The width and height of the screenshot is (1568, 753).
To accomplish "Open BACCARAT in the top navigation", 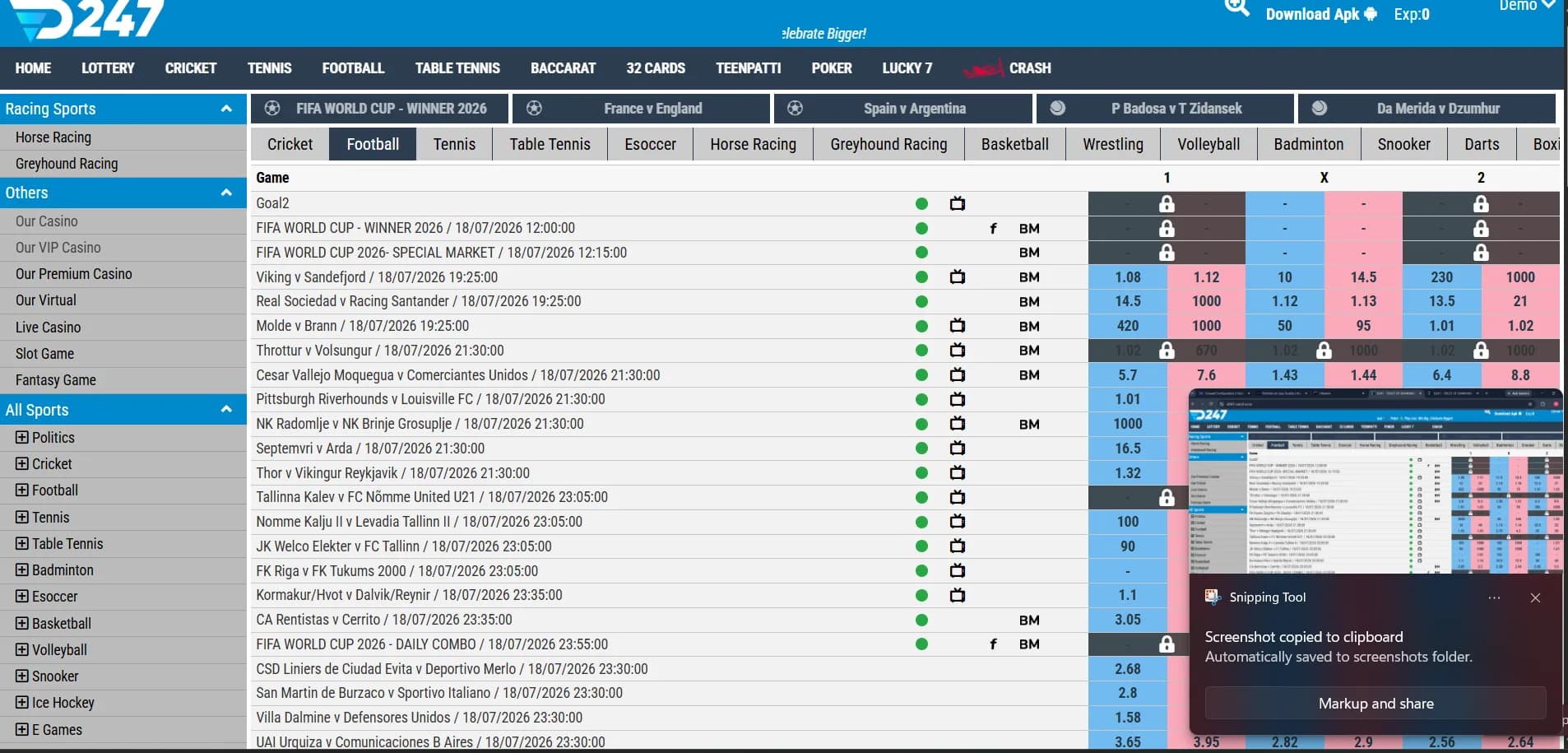I will click(563, 68).
